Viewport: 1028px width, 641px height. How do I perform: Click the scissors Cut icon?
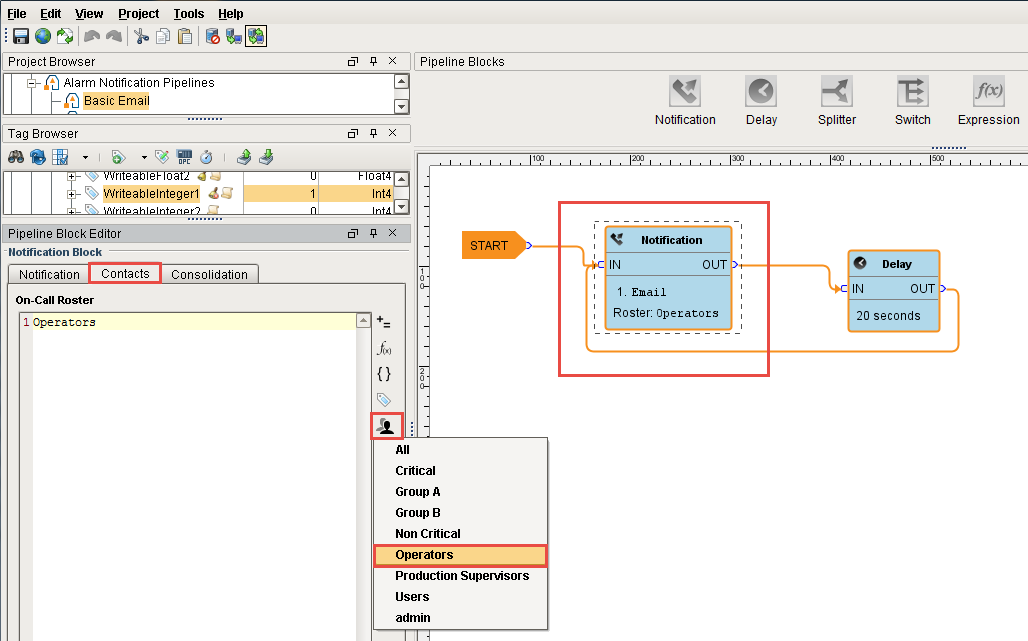coord(141,37)
